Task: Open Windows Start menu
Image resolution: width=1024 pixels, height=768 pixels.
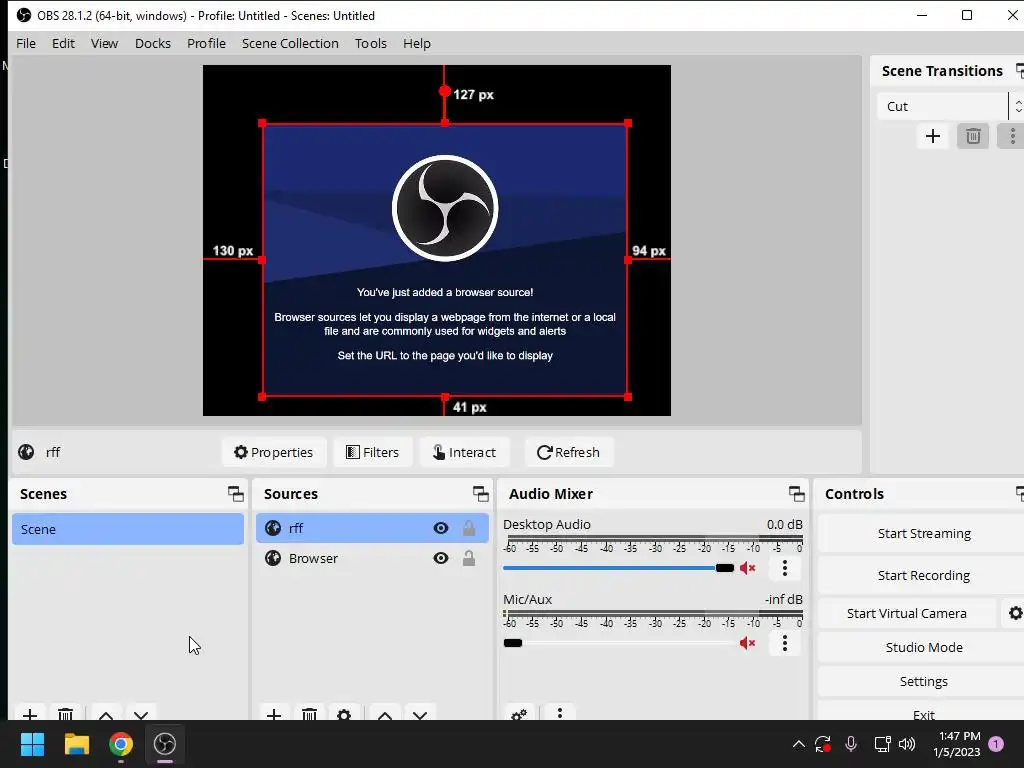Action: (32, 744)
